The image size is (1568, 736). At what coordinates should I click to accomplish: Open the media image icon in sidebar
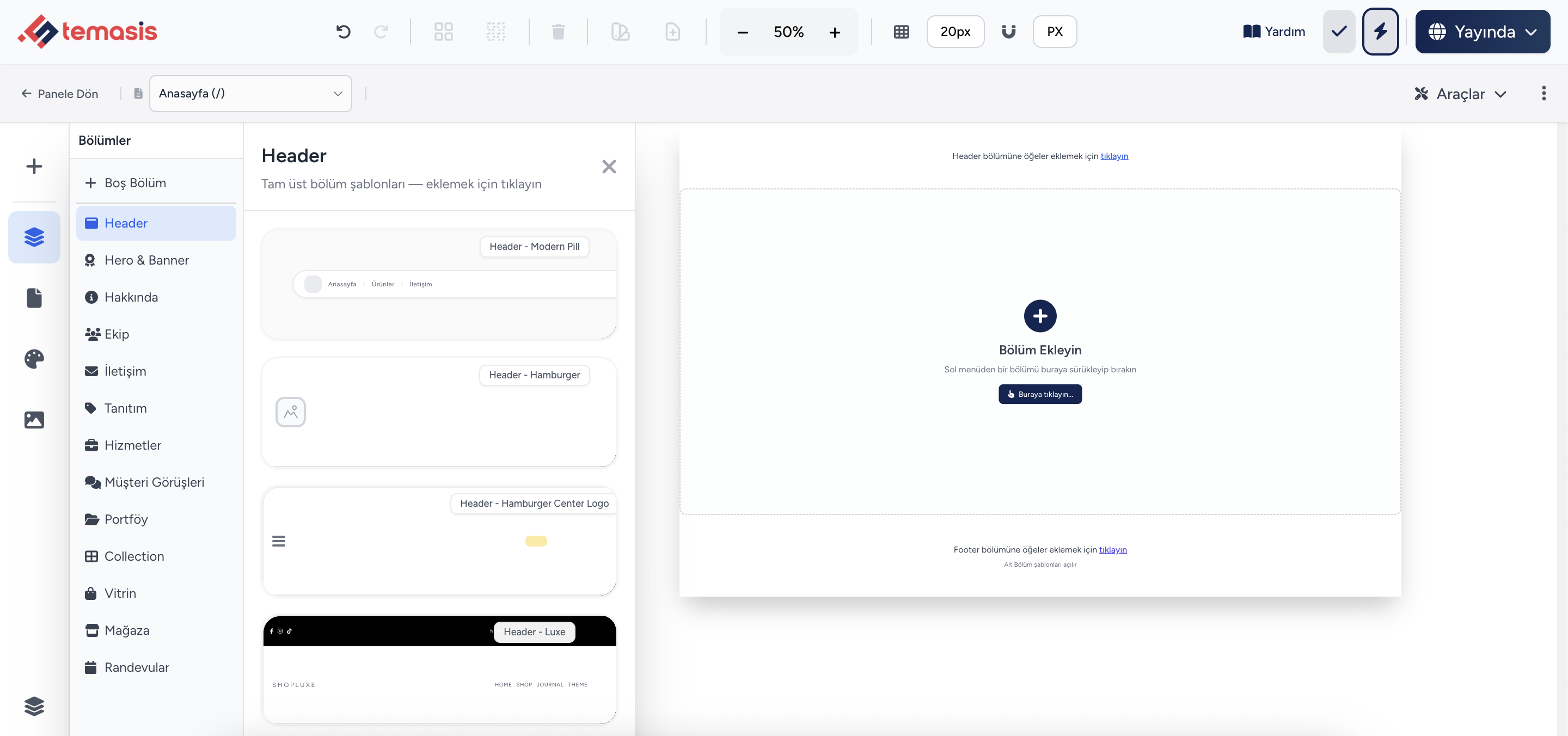pos(34,419)
